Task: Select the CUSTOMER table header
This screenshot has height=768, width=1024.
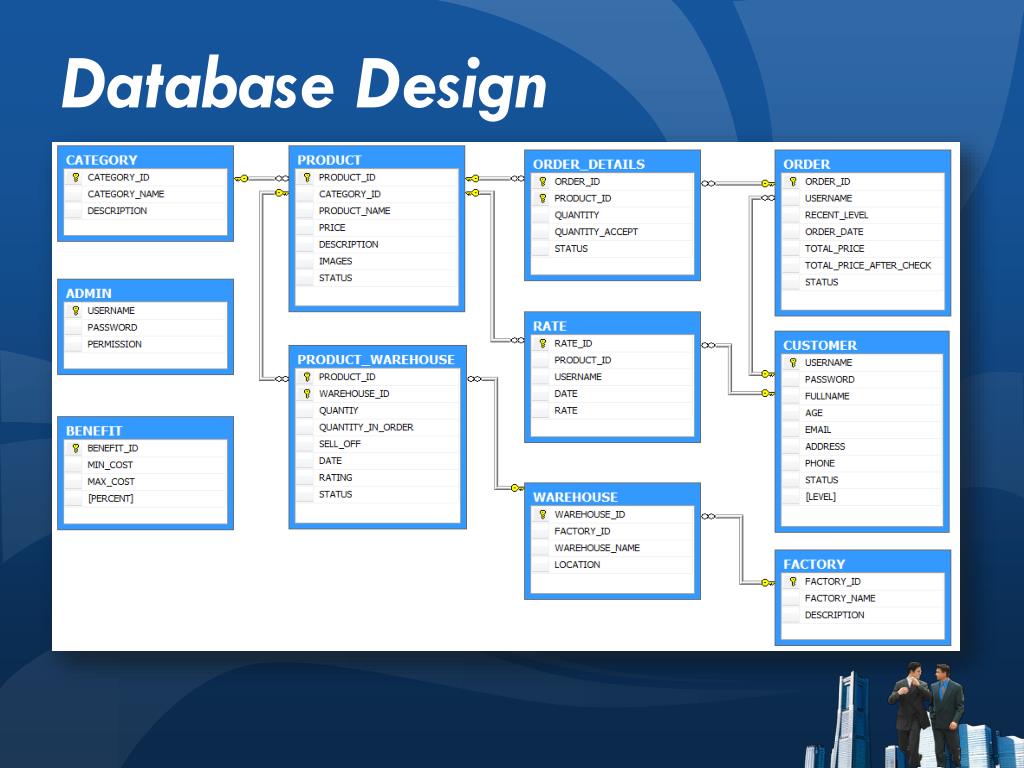Action: 863,345
